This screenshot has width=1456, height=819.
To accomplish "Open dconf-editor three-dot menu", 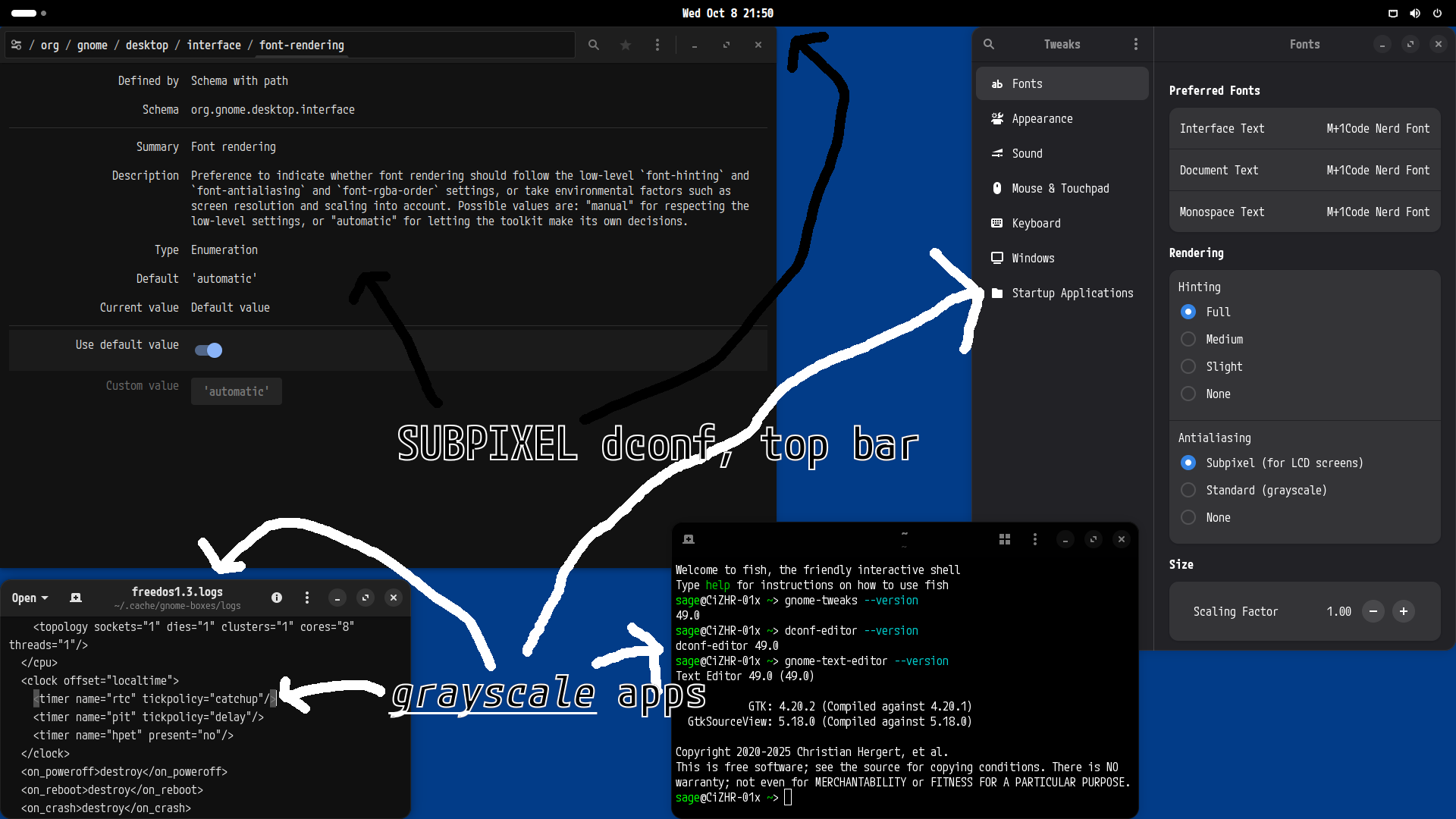I will 657,45.
